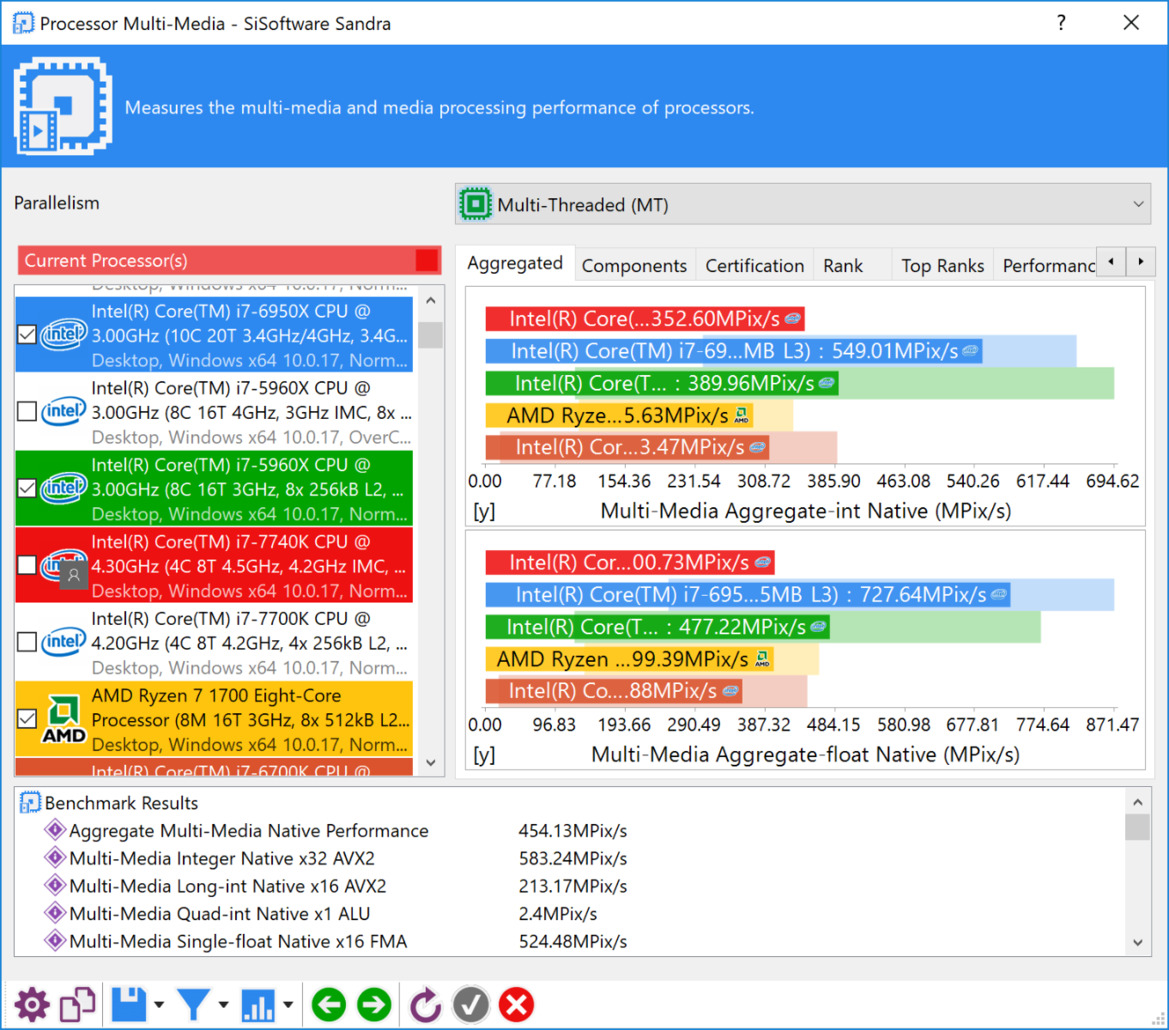
Task: Click the Benchmark Results header icon
Action: [x=30, y=803]
